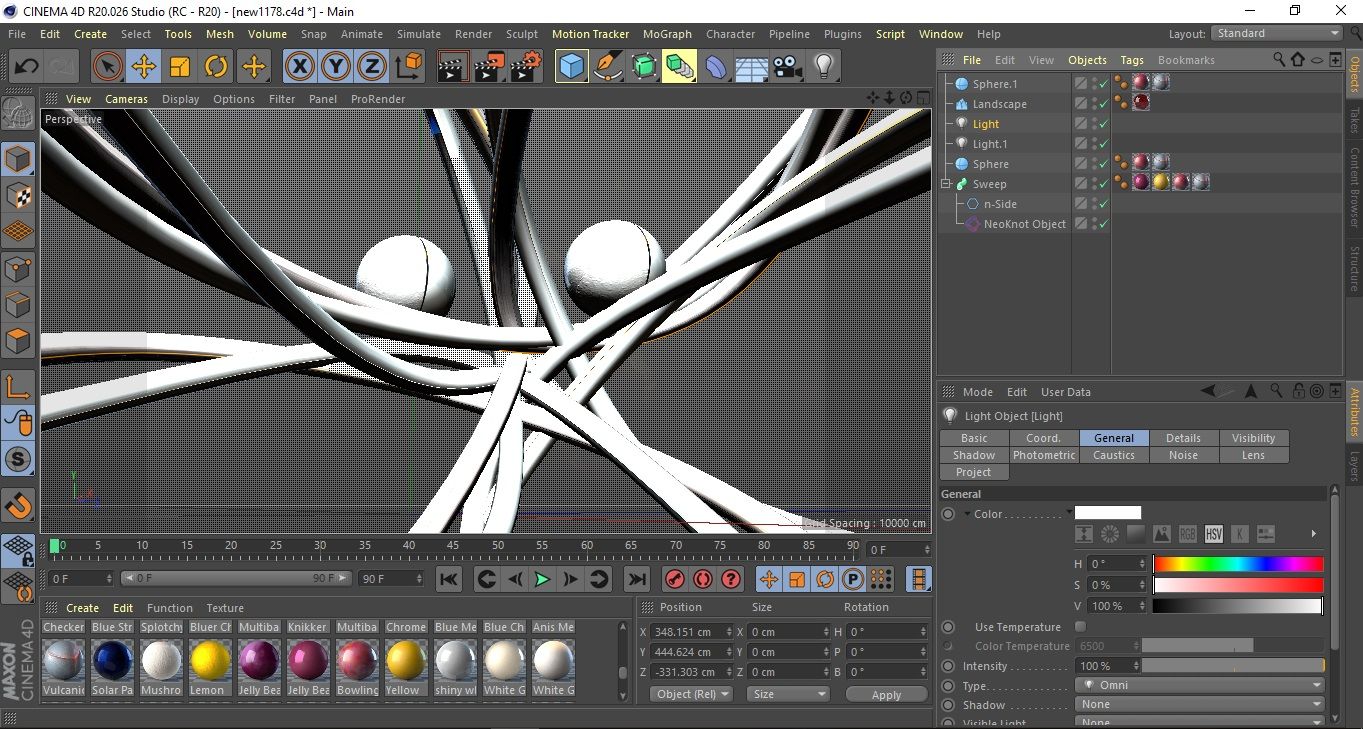Switch to Model mode in left palette
This screenshot has width=1363, height=729.
pos(19,158)
